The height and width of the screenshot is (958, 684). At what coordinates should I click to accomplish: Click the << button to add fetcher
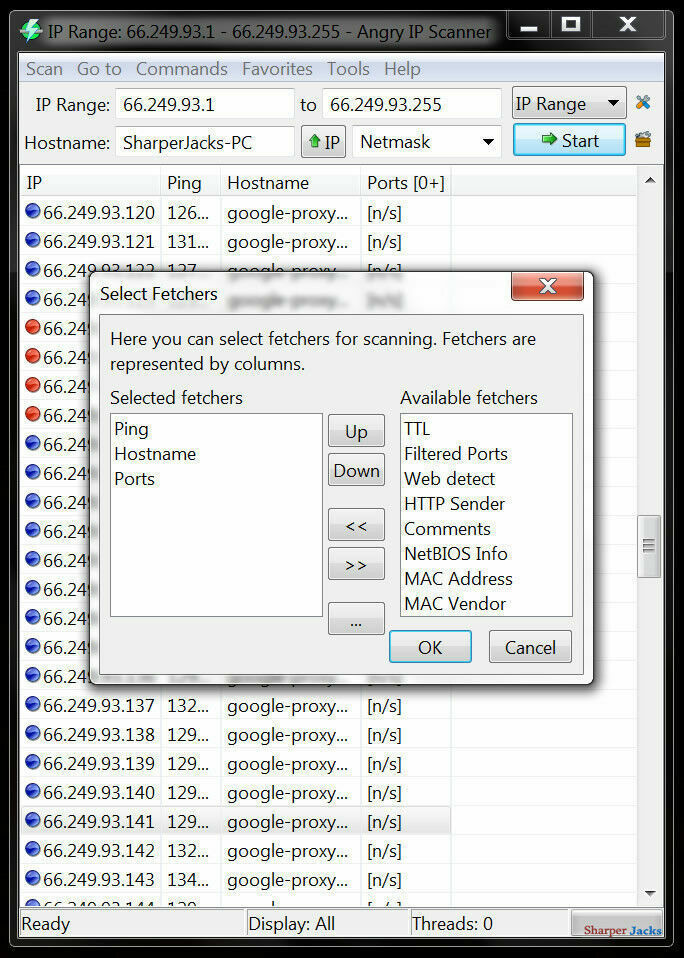coord(356,525)
